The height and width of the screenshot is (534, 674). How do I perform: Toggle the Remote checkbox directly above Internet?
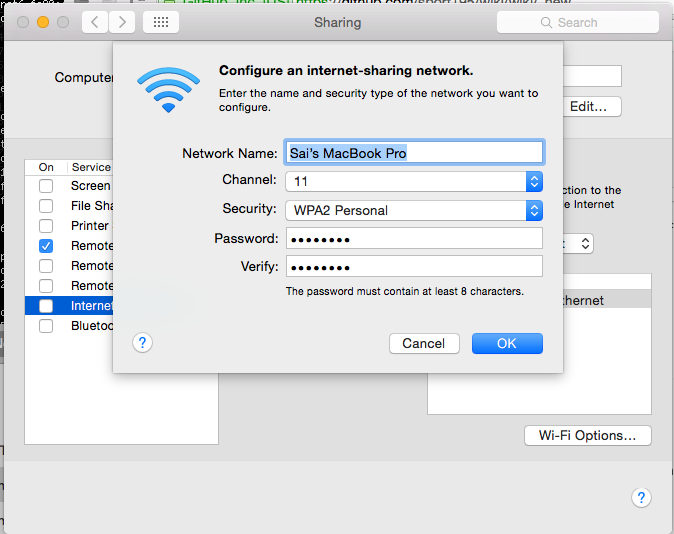tap(46, 286)
